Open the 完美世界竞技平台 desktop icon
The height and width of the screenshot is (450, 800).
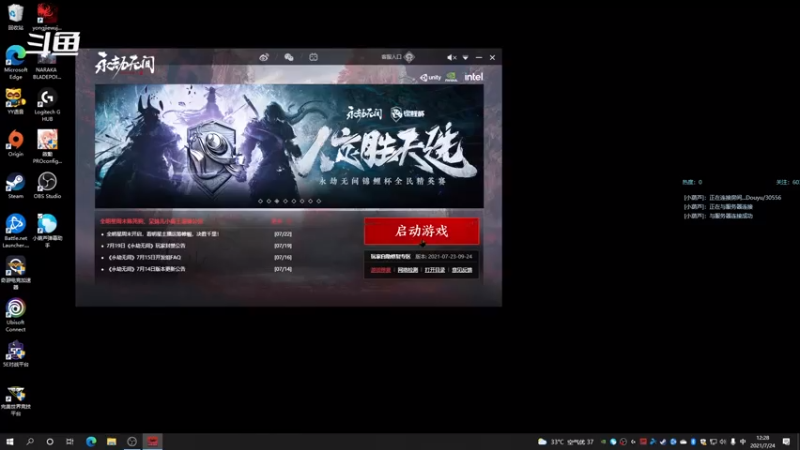15,400
